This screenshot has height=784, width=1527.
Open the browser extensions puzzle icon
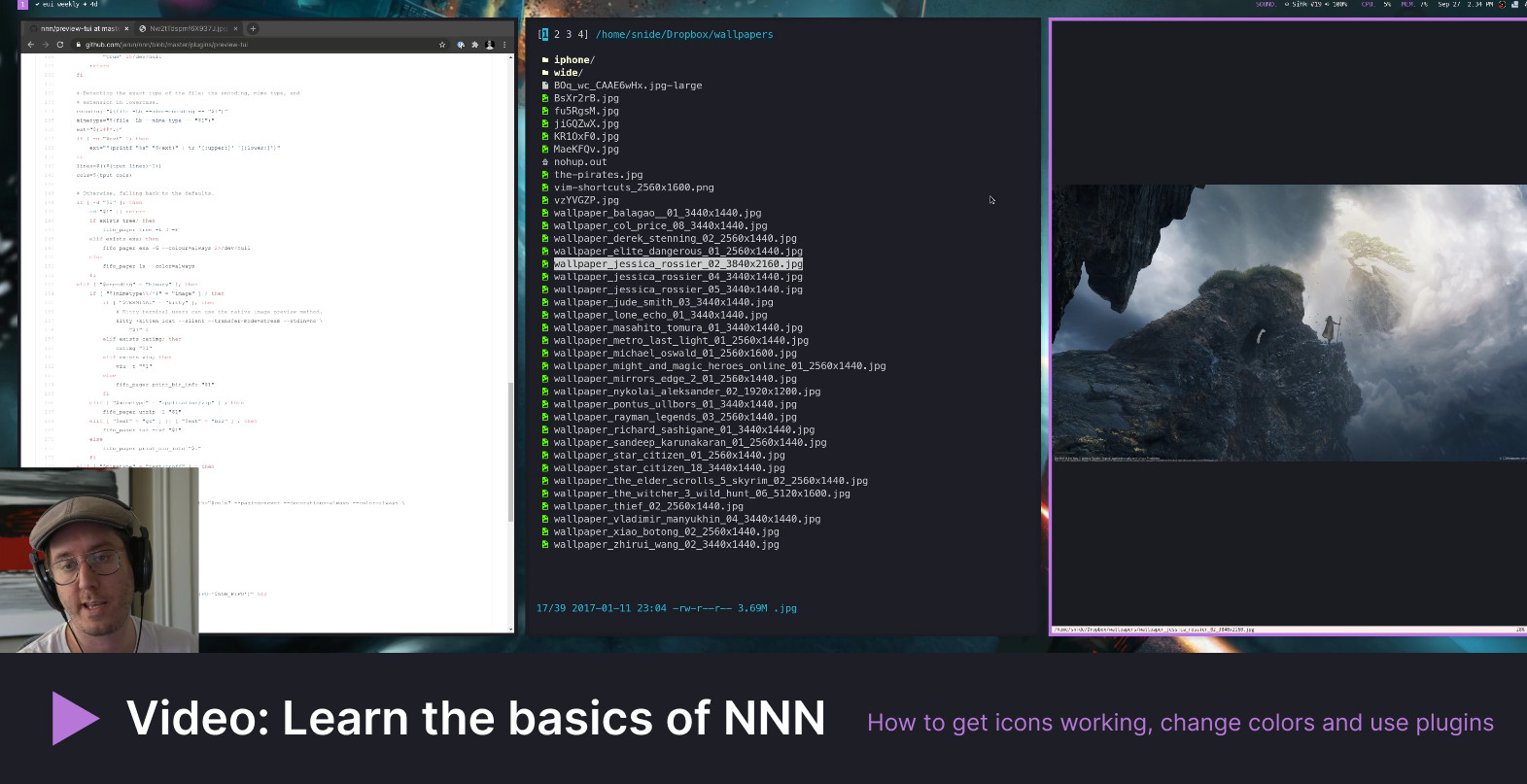coord(474,45)
